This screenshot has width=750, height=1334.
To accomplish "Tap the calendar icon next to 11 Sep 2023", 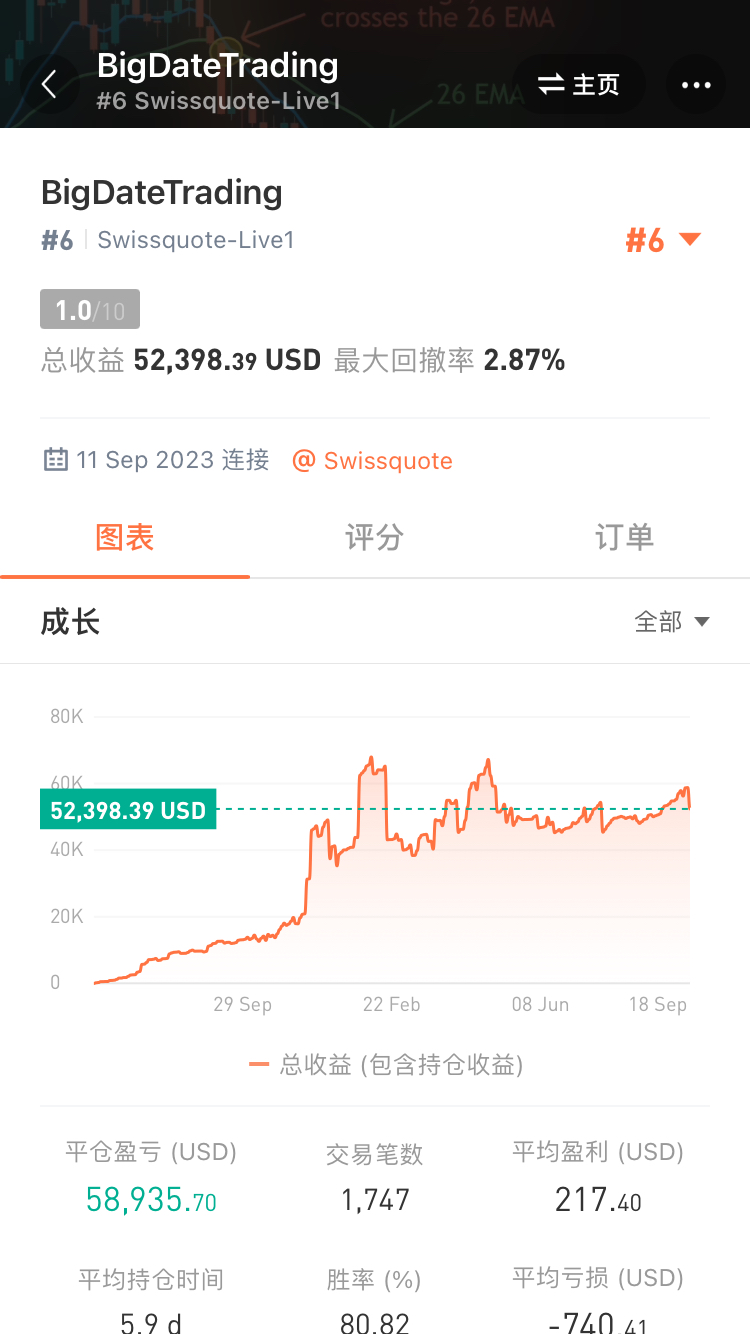I will click(56, 460).
